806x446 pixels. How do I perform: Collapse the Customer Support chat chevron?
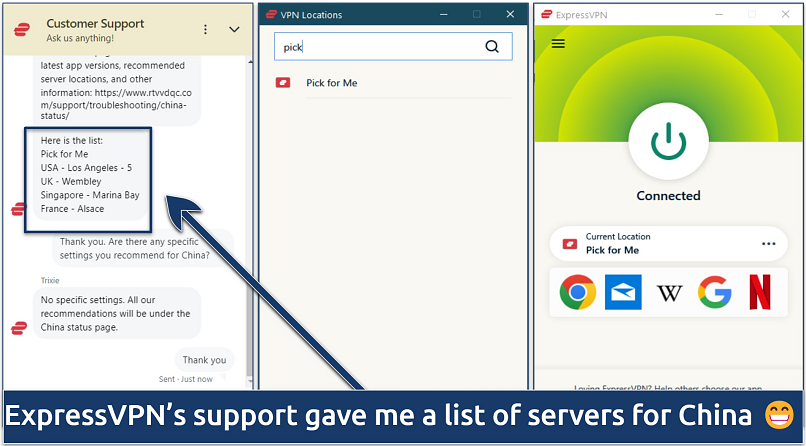point(234,30)
